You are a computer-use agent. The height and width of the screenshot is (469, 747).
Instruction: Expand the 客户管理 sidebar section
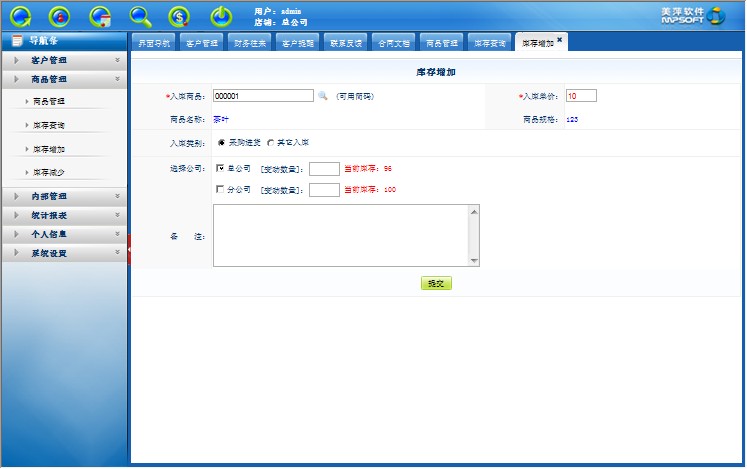click(x=64, y=61)
